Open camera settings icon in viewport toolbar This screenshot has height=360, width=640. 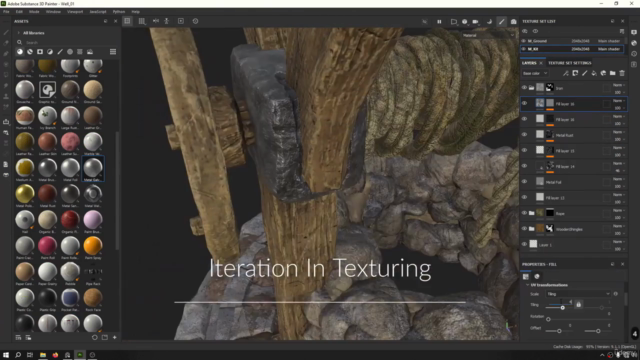click(x=476, y=22)
